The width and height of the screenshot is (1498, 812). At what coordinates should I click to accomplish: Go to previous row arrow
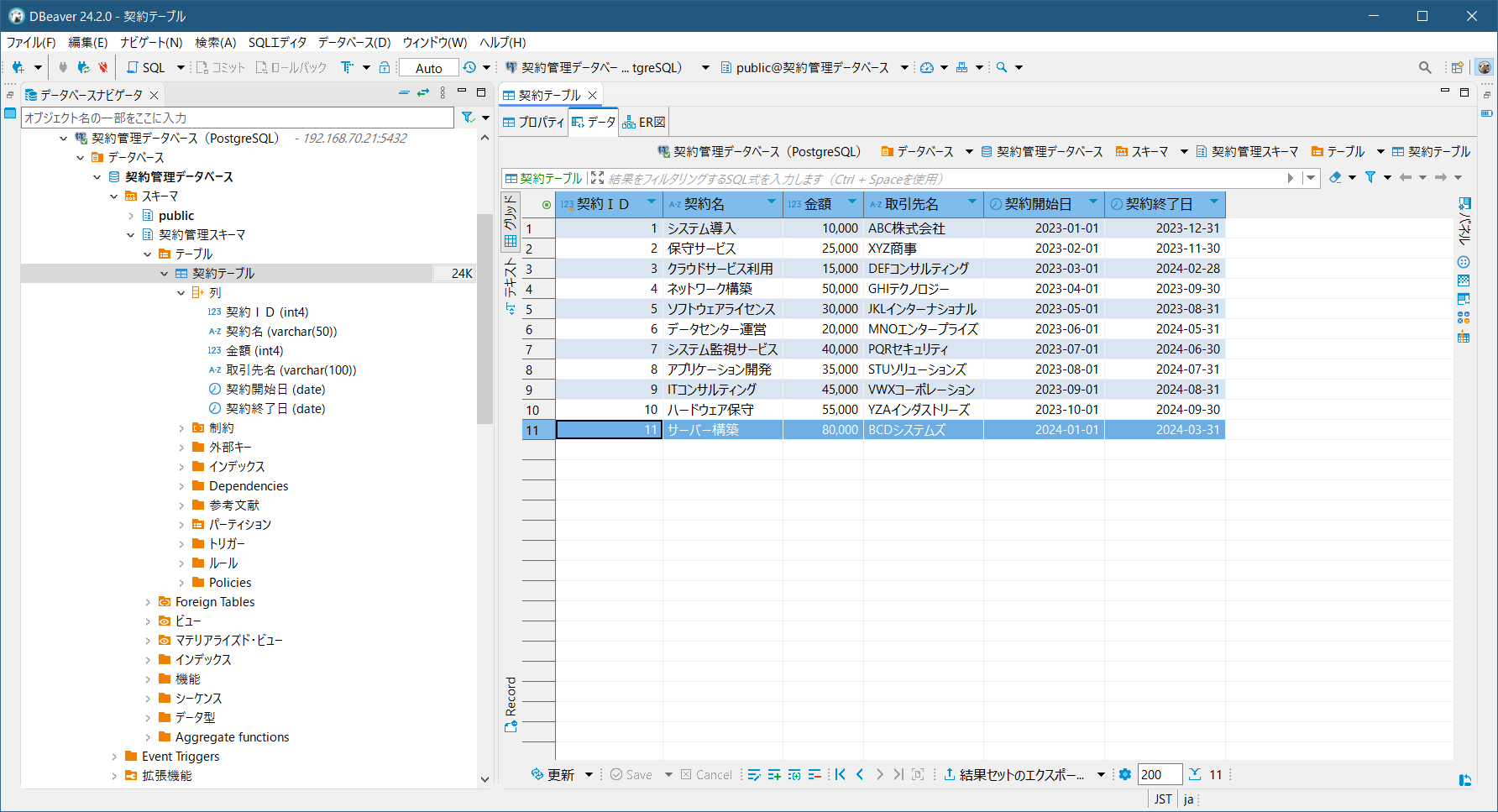[x=860, y=774]
